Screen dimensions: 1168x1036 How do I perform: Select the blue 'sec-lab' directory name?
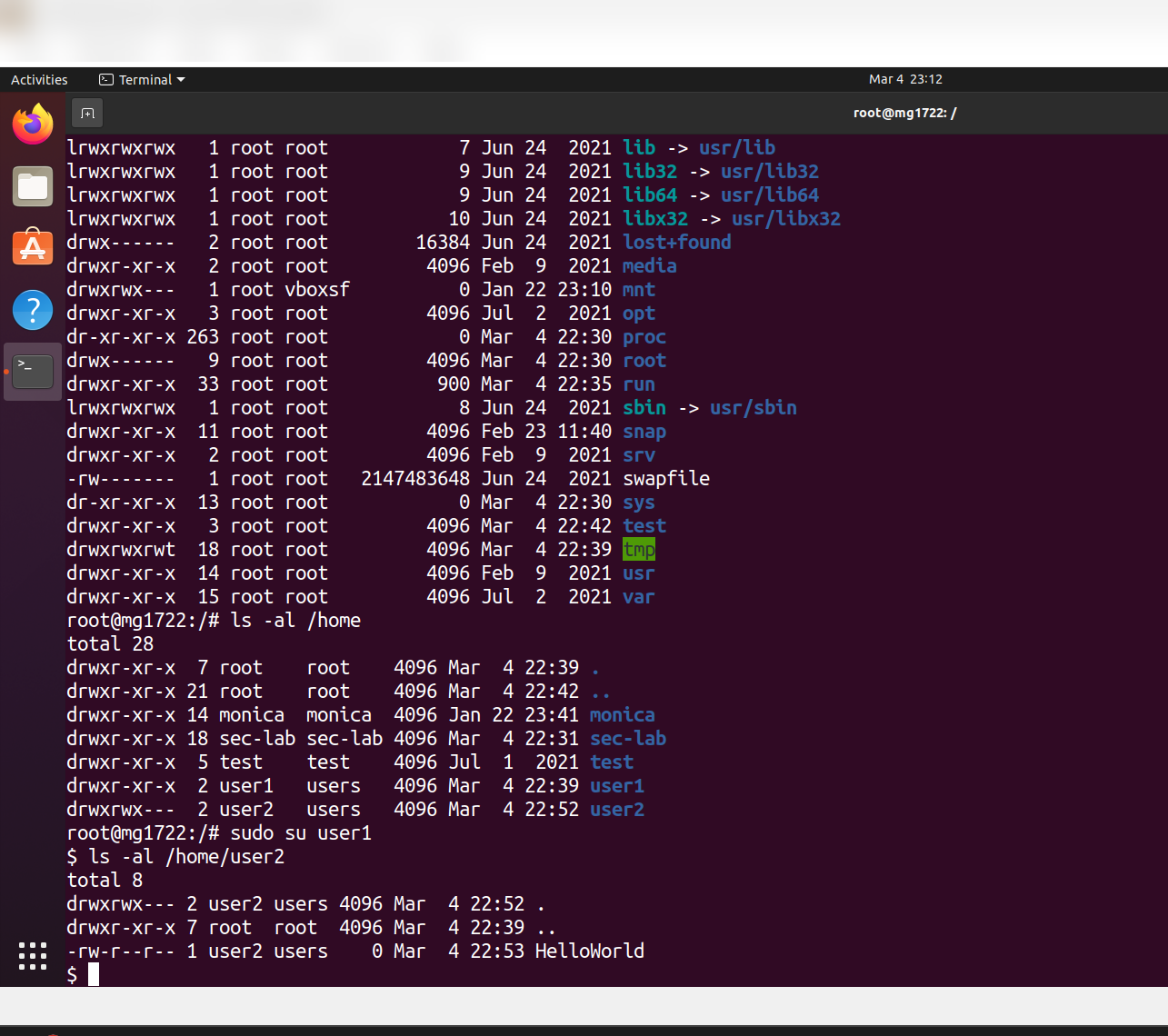(x=628, y=739)
